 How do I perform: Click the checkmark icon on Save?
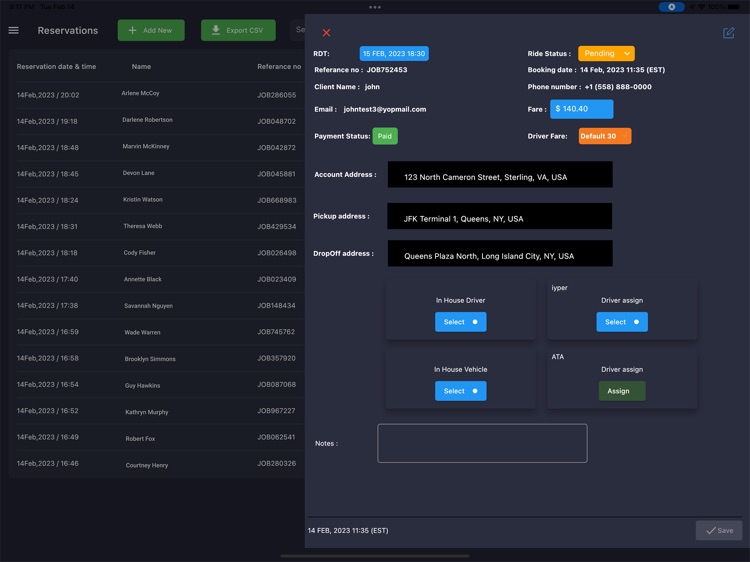click(x=711, y=530)
